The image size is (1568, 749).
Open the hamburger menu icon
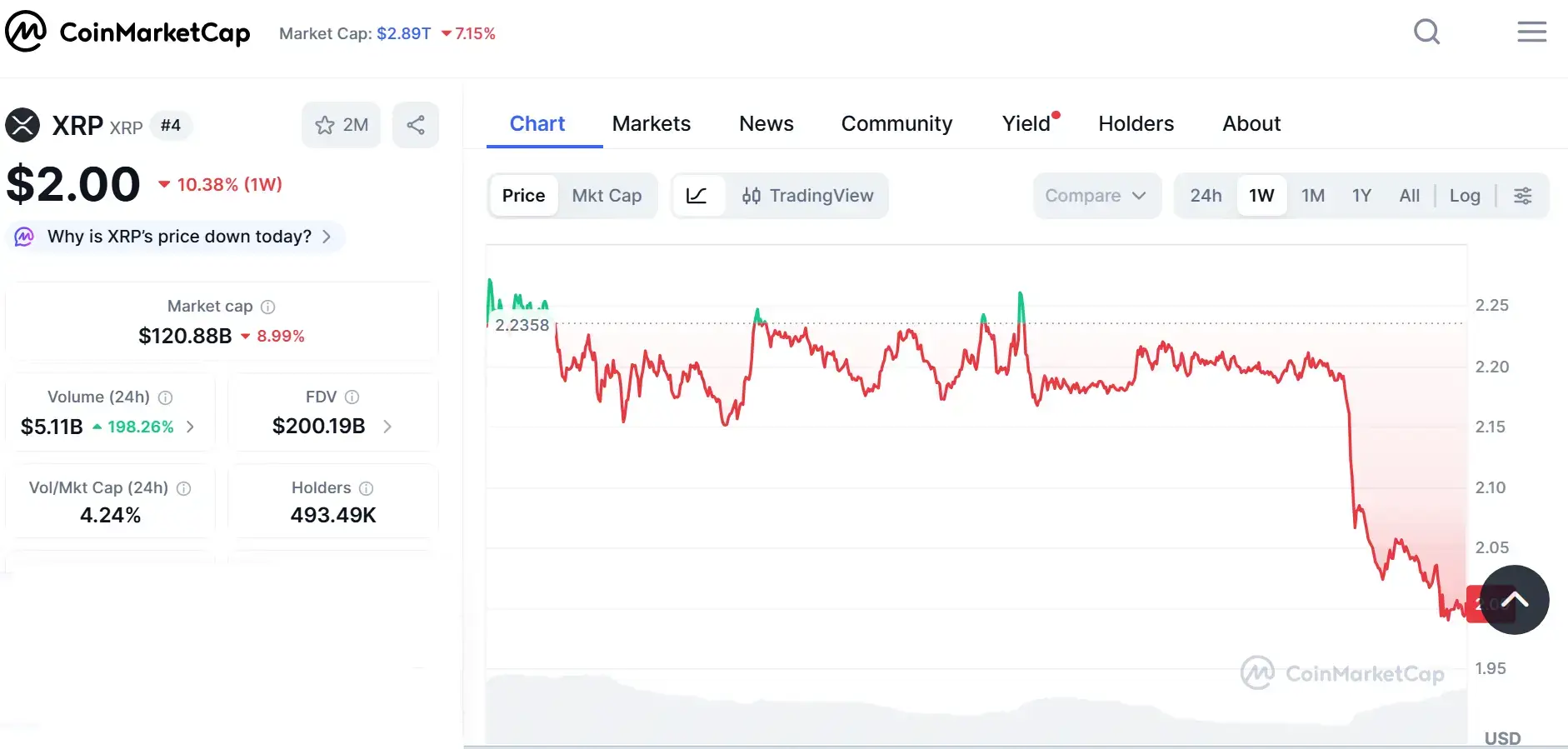pyautogui.click(x=1531, y=32)
